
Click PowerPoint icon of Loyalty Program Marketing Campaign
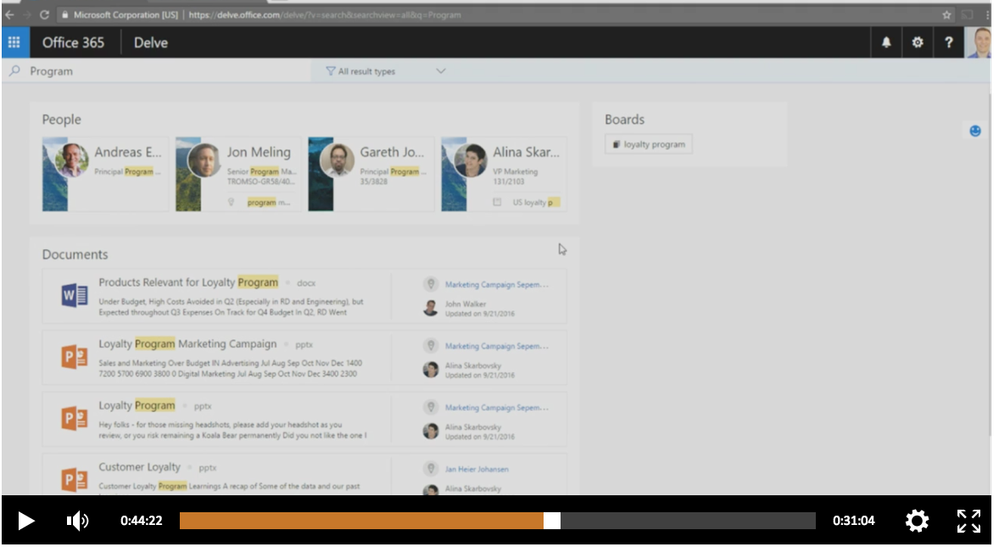75,357
